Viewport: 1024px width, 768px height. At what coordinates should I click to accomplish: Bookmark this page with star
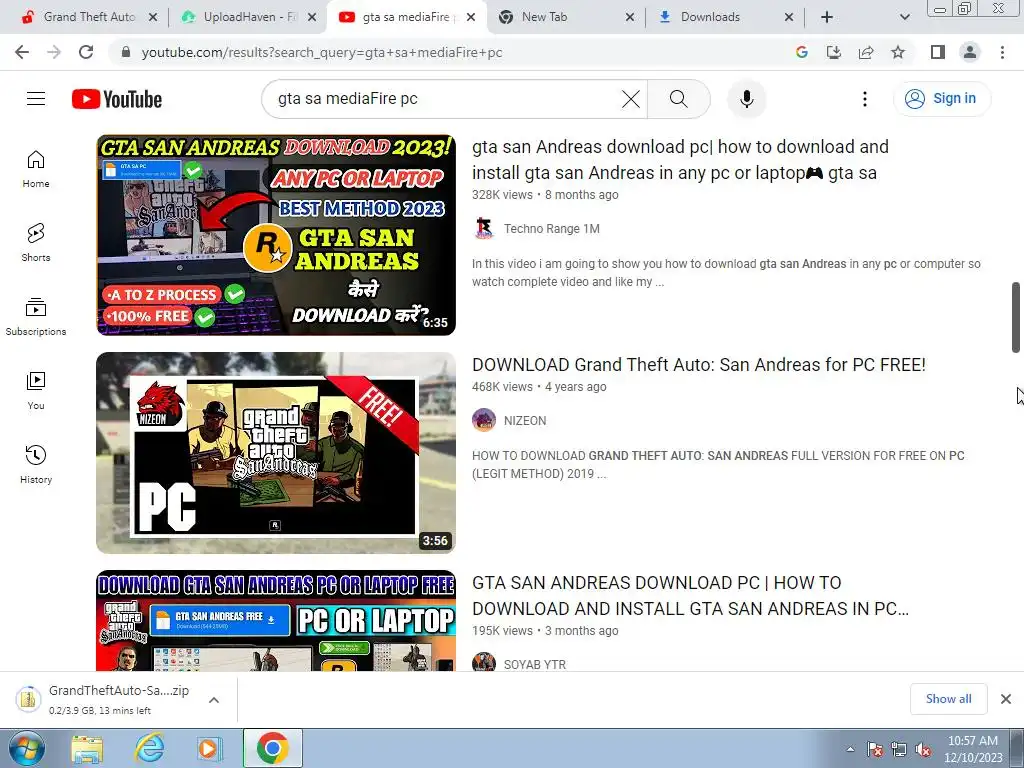898,52
